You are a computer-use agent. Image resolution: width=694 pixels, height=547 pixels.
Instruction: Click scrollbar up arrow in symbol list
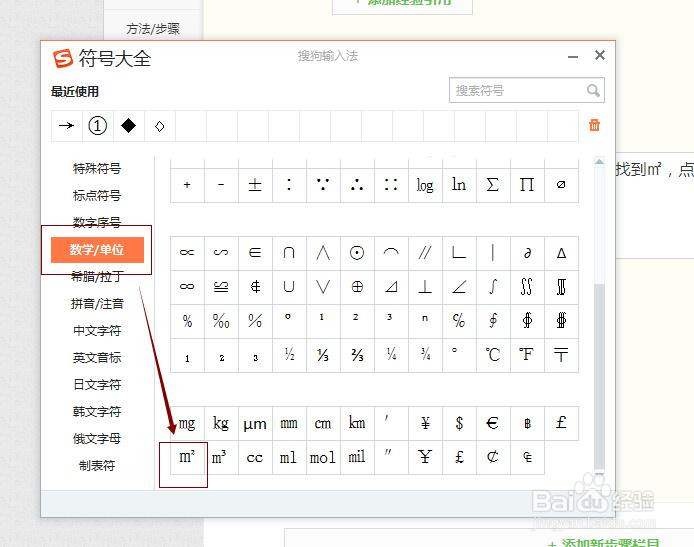pyautogui.click(x=599, y=162)
